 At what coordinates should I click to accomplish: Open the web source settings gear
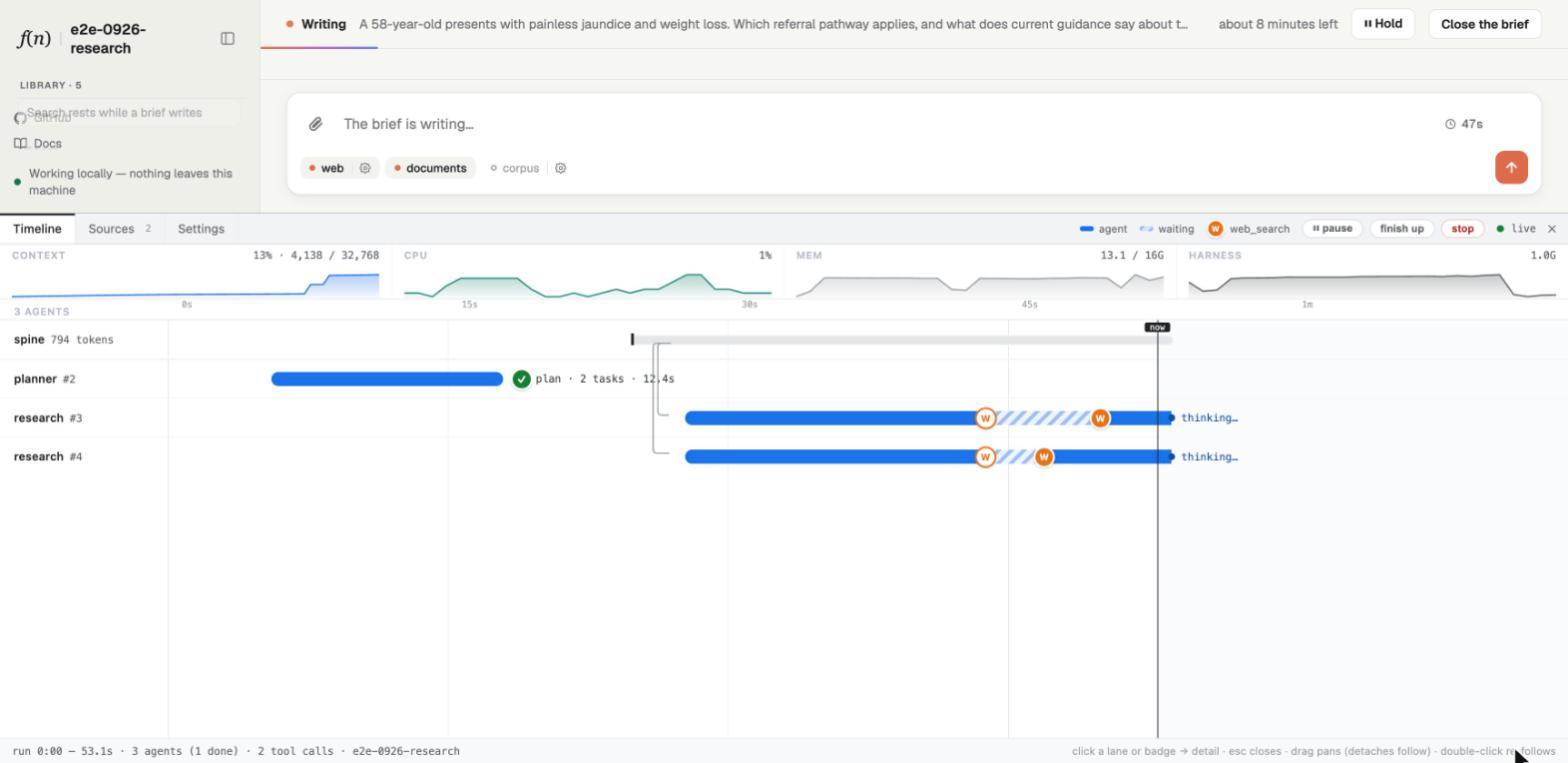click(365, 168)
